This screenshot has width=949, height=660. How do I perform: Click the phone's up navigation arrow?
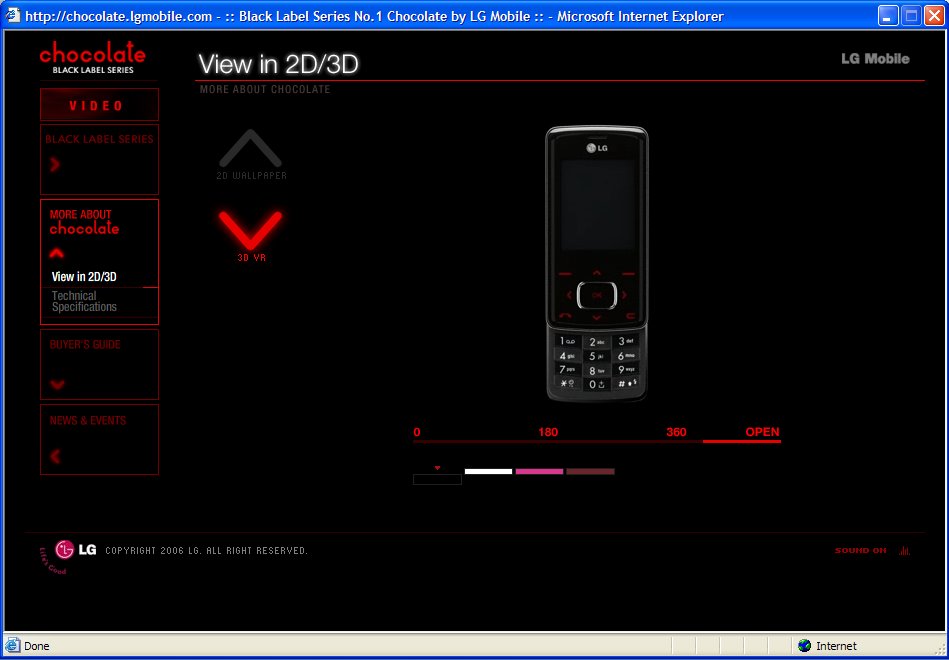click(x=597, y=272)
